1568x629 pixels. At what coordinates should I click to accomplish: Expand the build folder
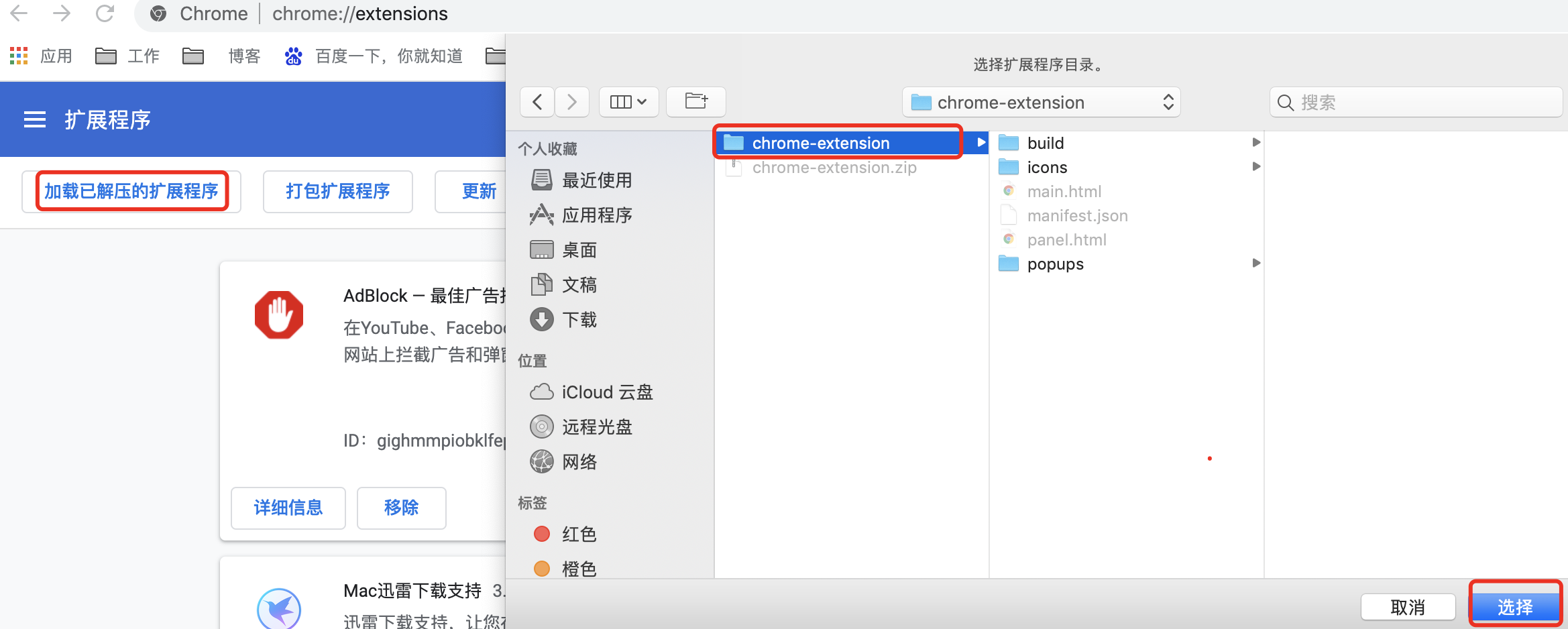[x=1256, y=142]
